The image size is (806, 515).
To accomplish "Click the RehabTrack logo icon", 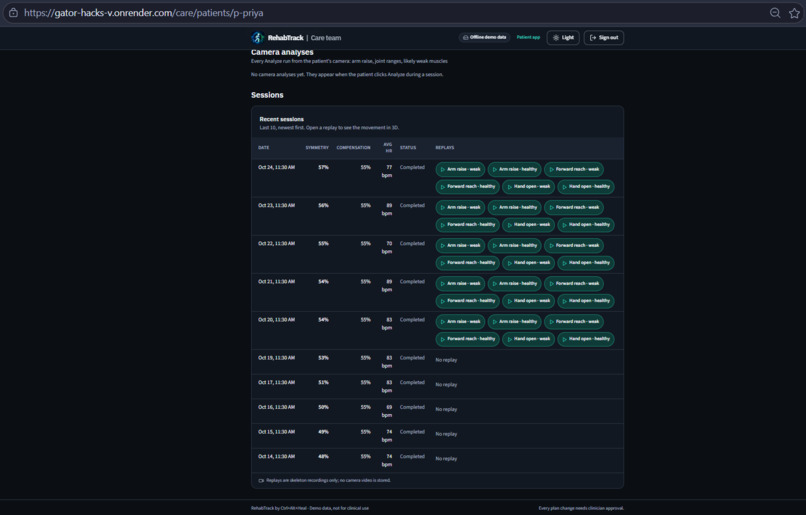I will tap(258, 38).
